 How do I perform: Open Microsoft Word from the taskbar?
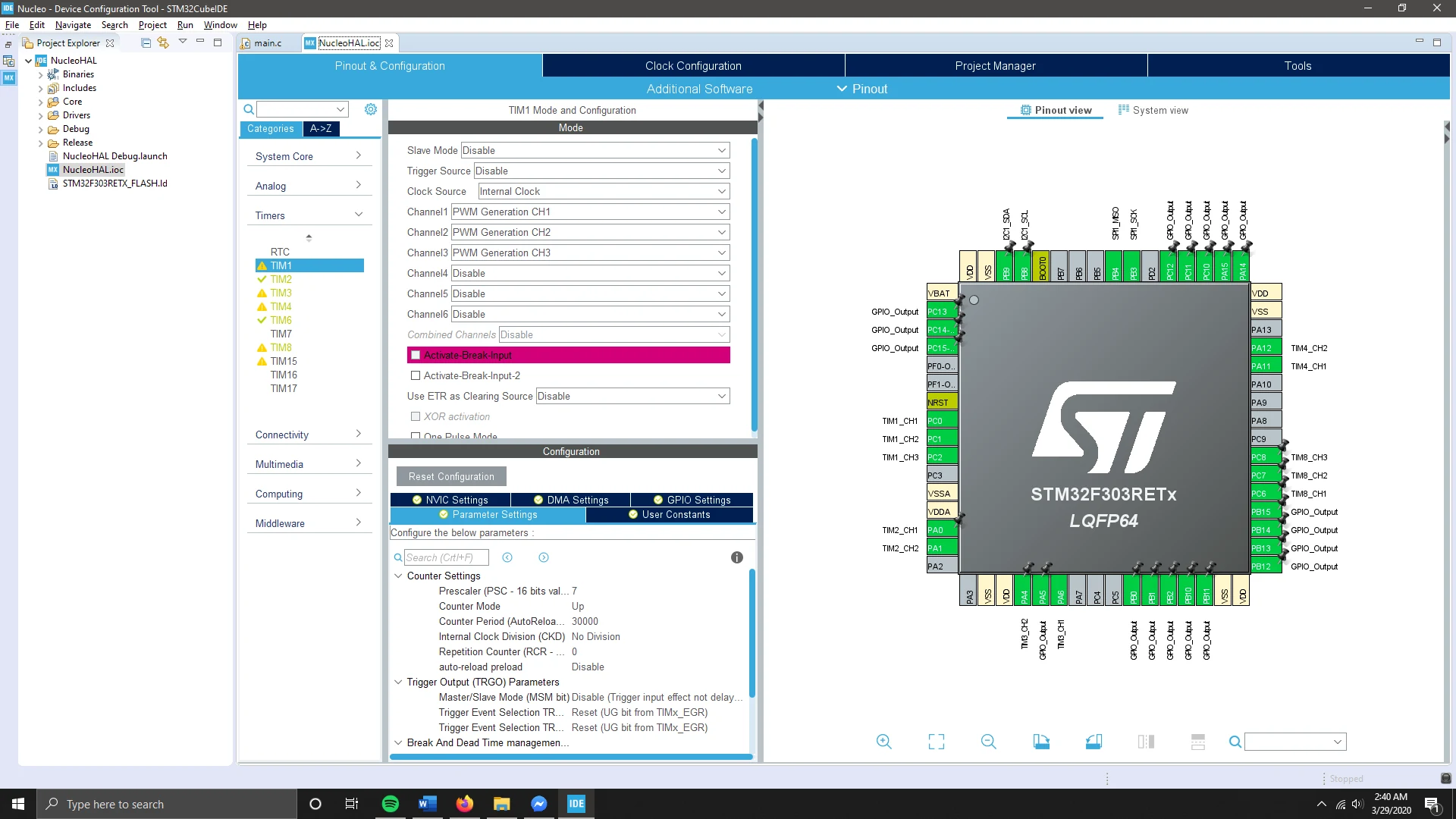click(x=428, y=804)
